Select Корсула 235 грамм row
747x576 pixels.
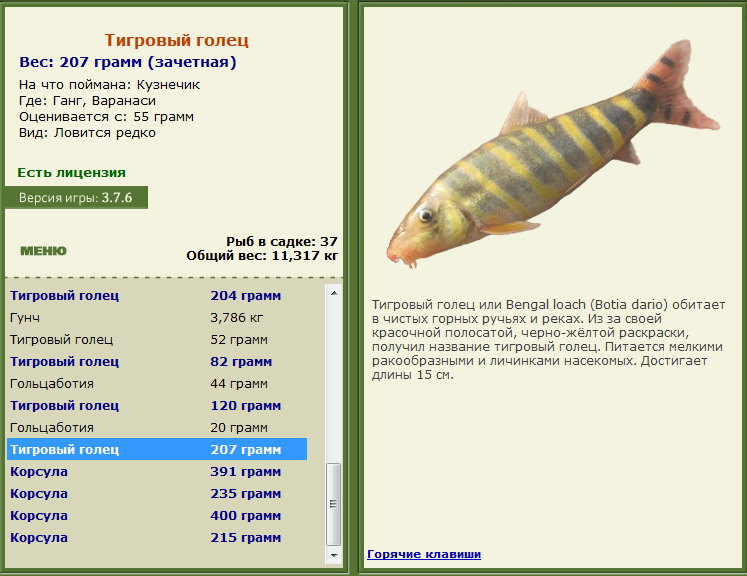pos(157,493)
